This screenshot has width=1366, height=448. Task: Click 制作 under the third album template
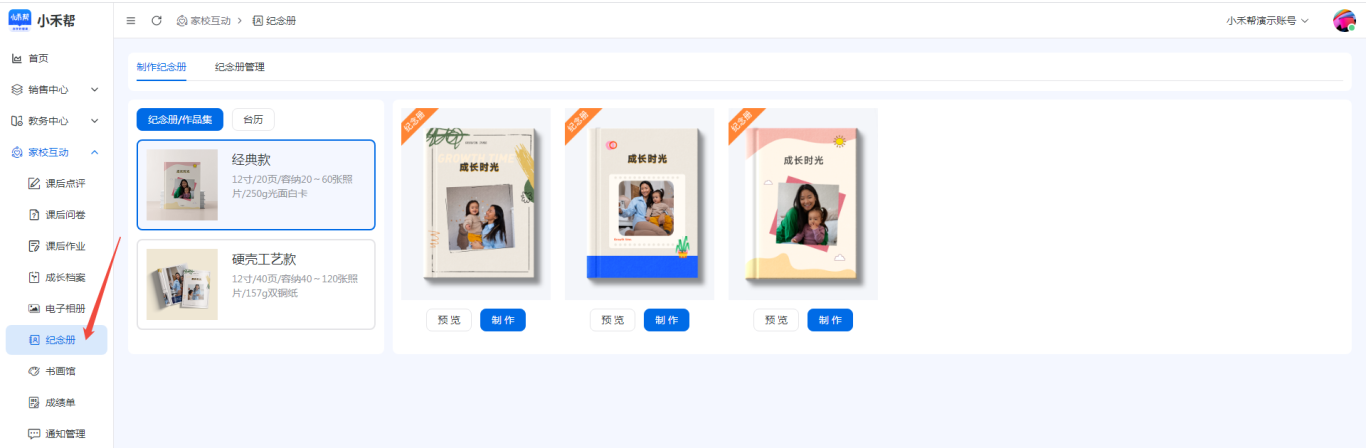[x=830, y=320]
